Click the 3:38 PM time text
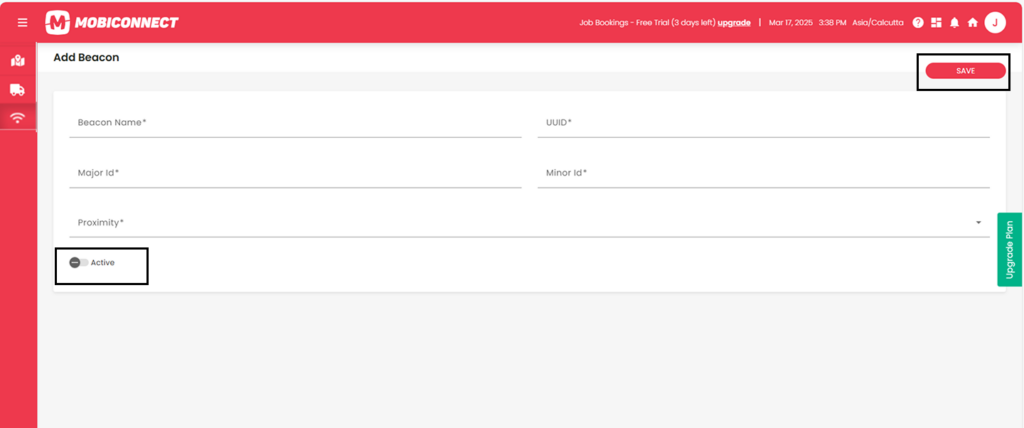 click(x=833, y=22)
